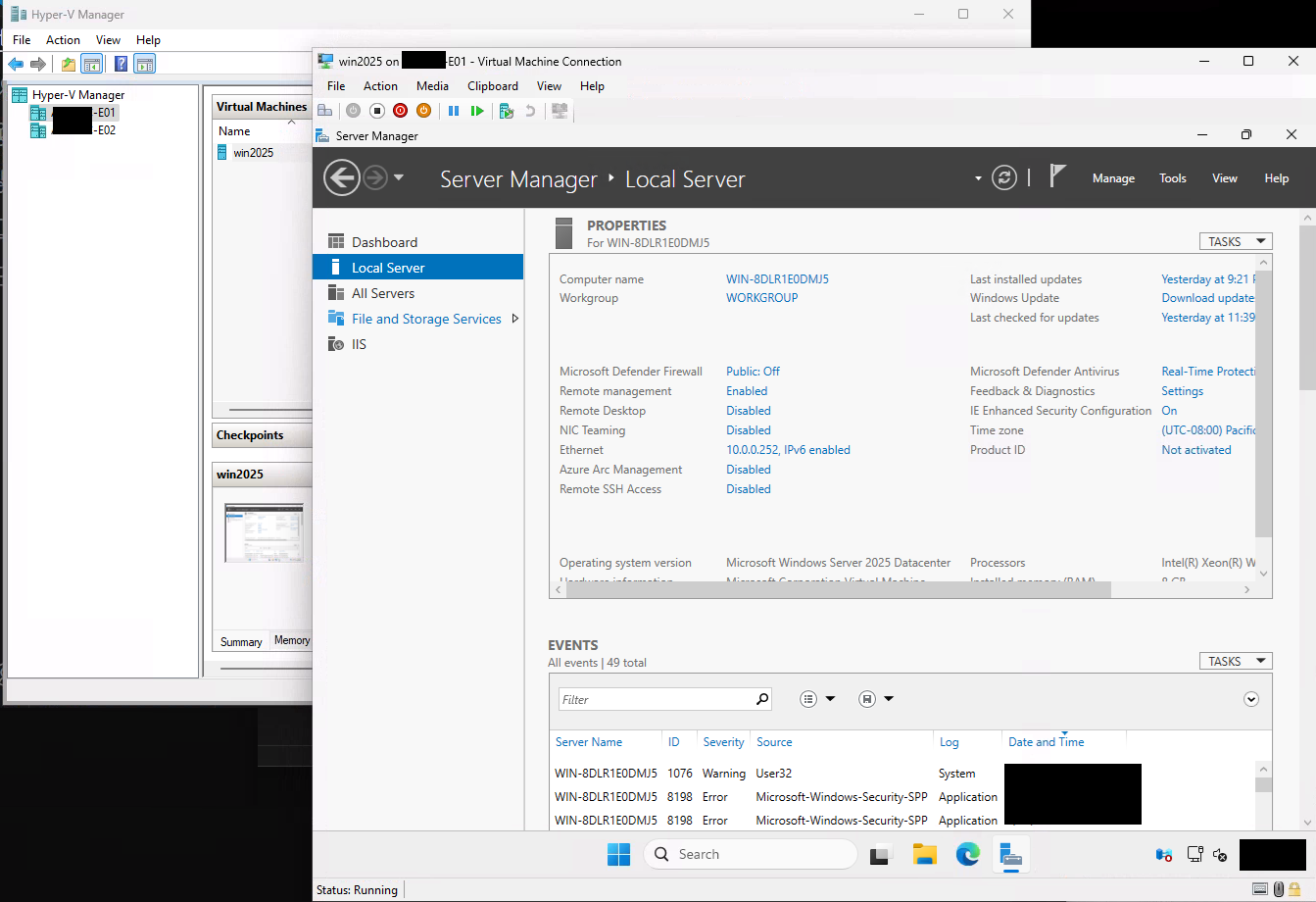Open Microsoft Edge in the guest taskbar

pos(968,854)
